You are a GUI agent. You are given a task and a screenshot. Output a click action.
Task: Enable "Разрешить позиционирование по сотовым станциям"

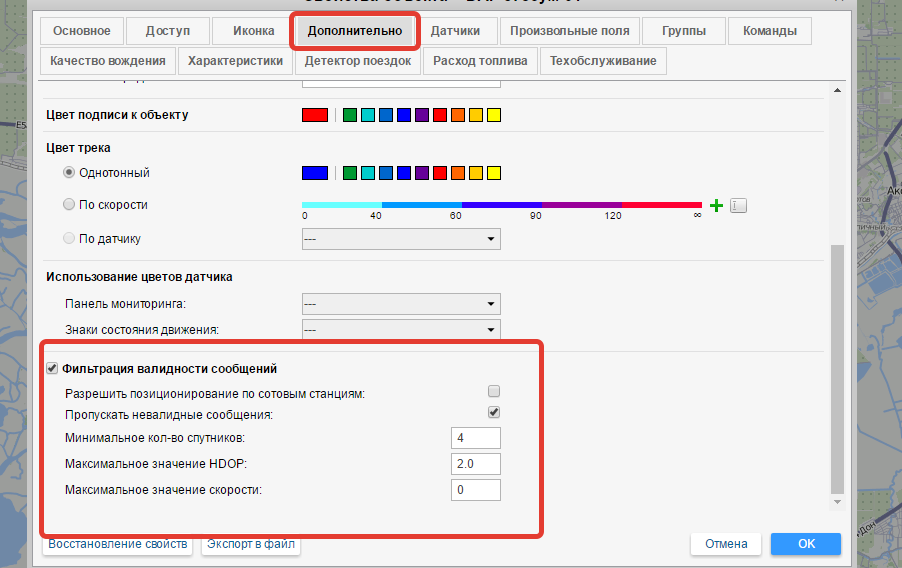(x=493, y=392)
